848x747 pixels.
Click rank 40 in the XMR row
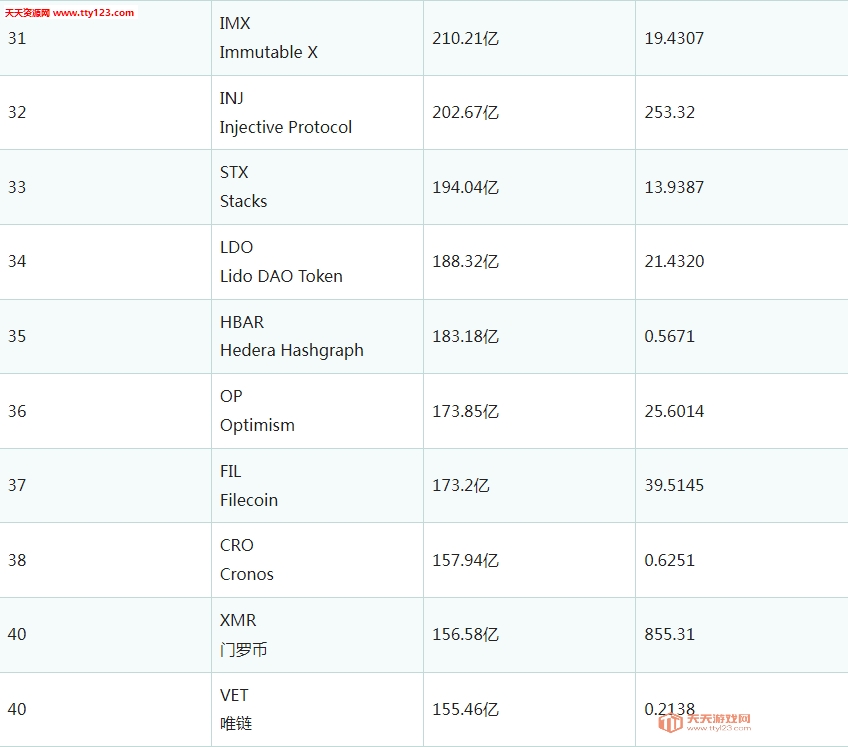[x=17, y=634]
